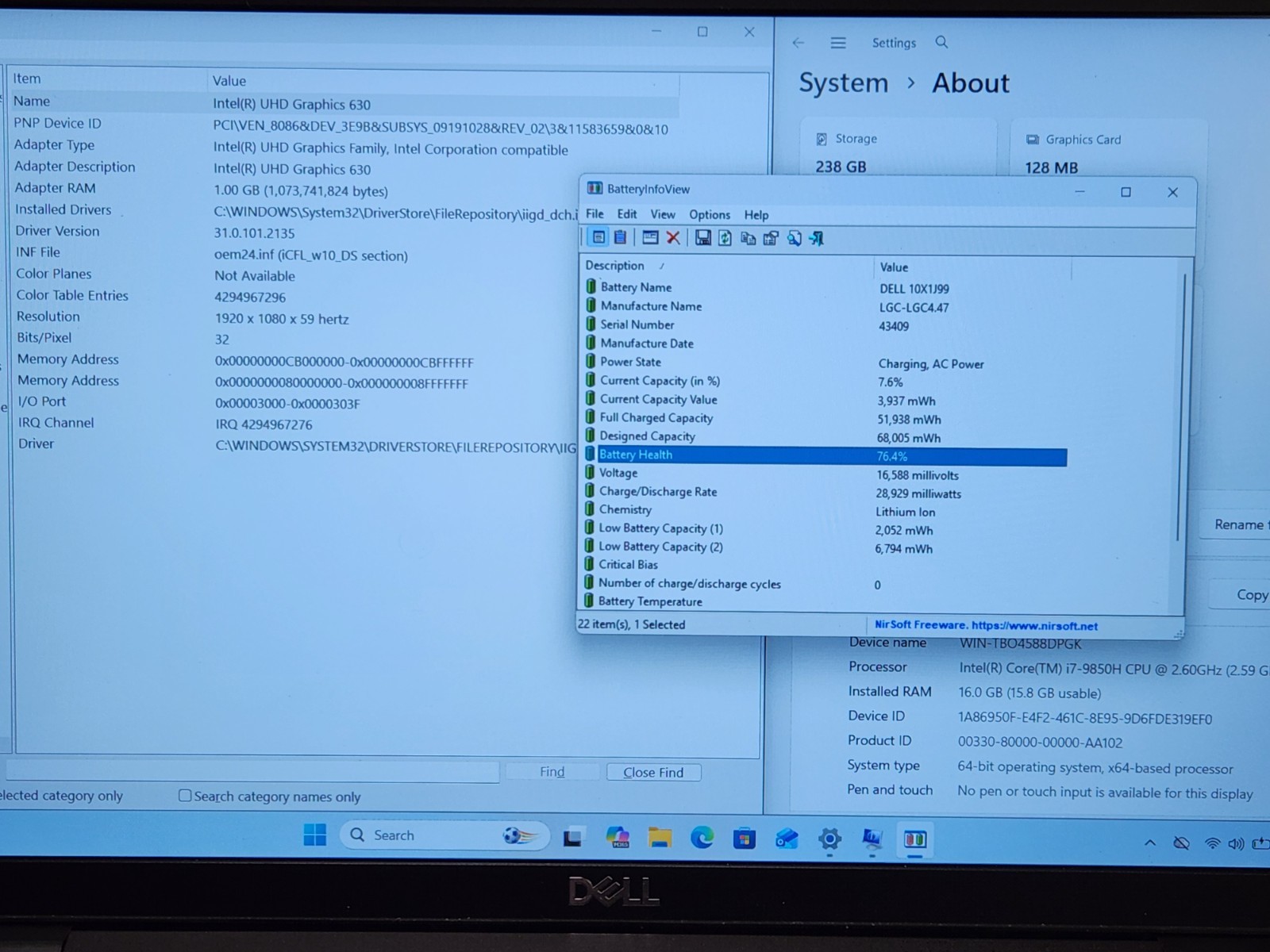Select the Battery Name row
1270x952 pixels.
click(x=825, y=287)
